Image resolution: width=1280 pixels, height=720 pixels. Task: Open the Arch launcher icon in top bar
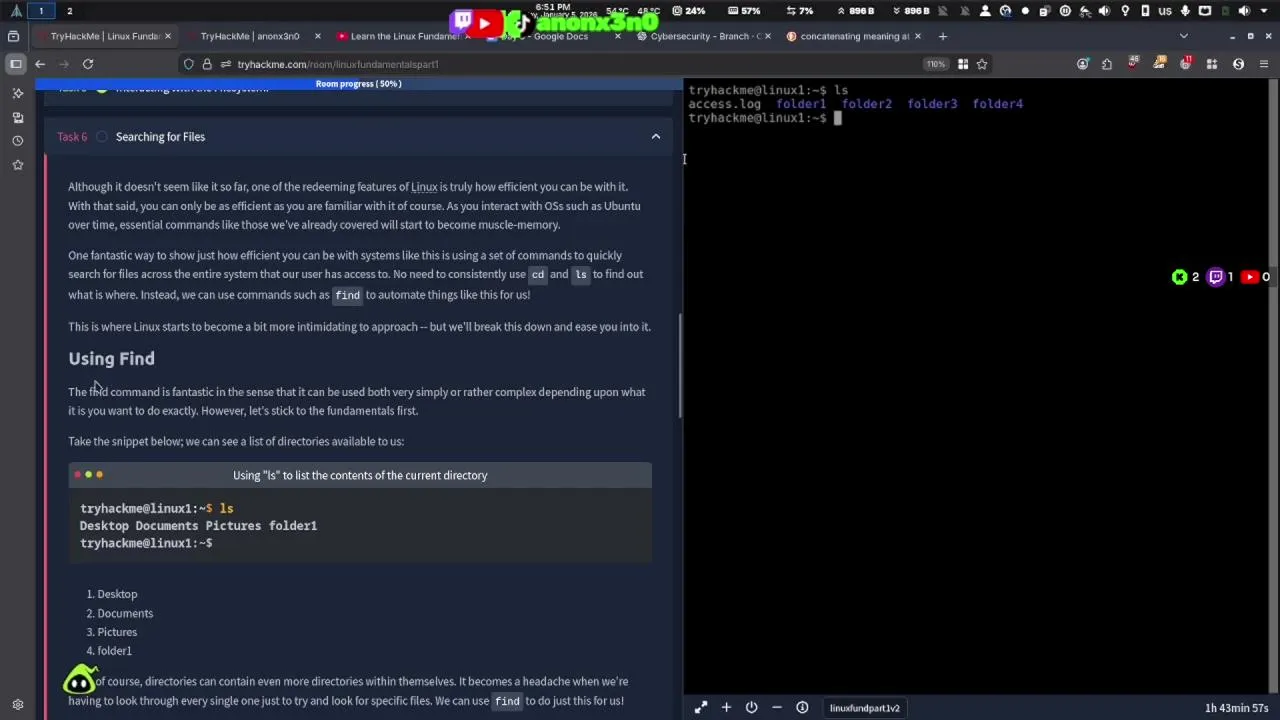pos(16,11)
